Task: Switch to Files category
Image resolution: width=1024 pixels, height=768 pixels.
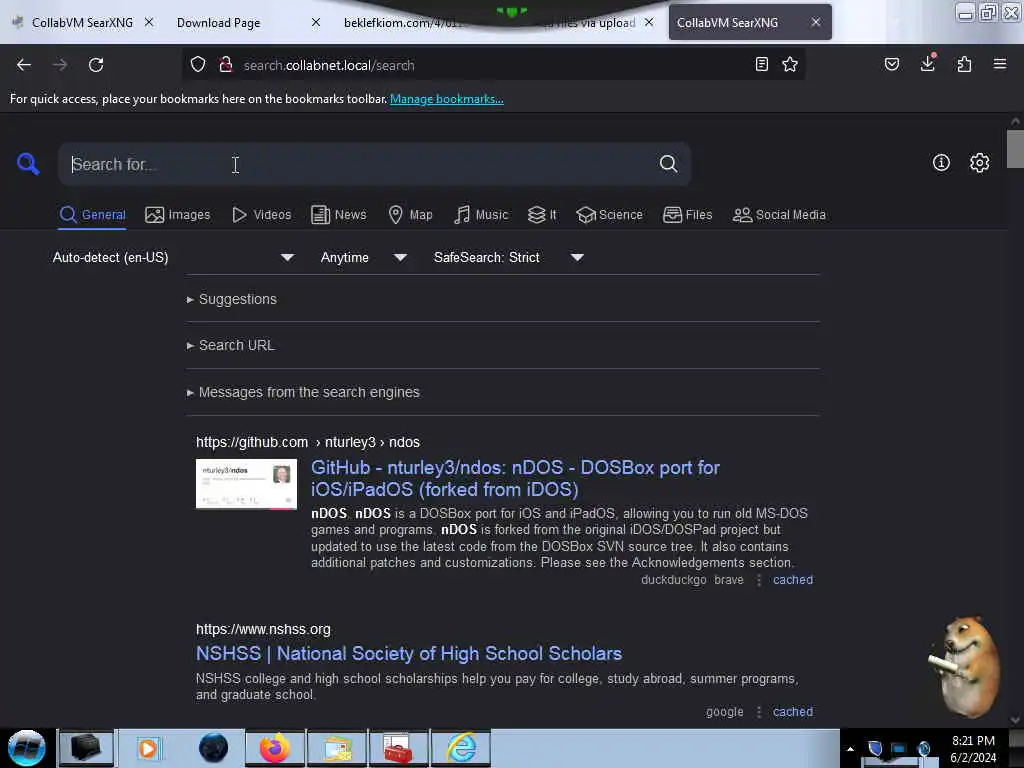Action: [x=687, y=215]
